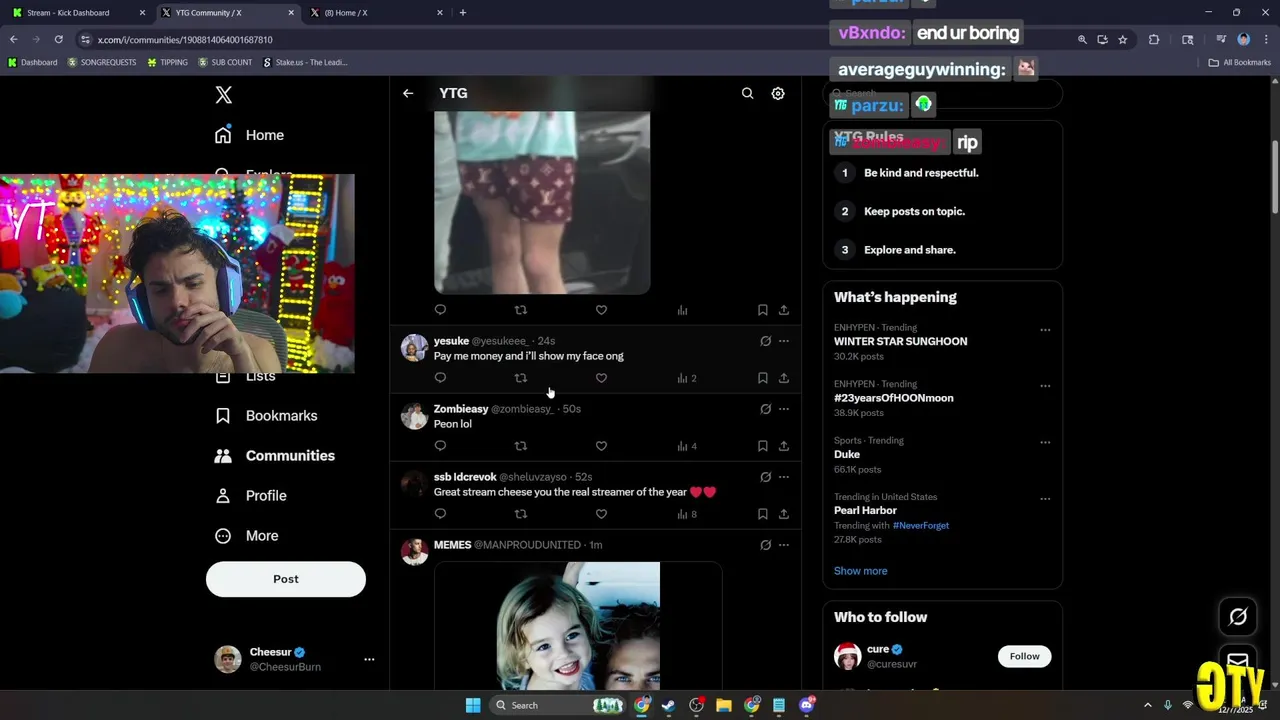Open more options on MEMES post
This screenshot has height=720, width=1280.
tap(784, 545)
